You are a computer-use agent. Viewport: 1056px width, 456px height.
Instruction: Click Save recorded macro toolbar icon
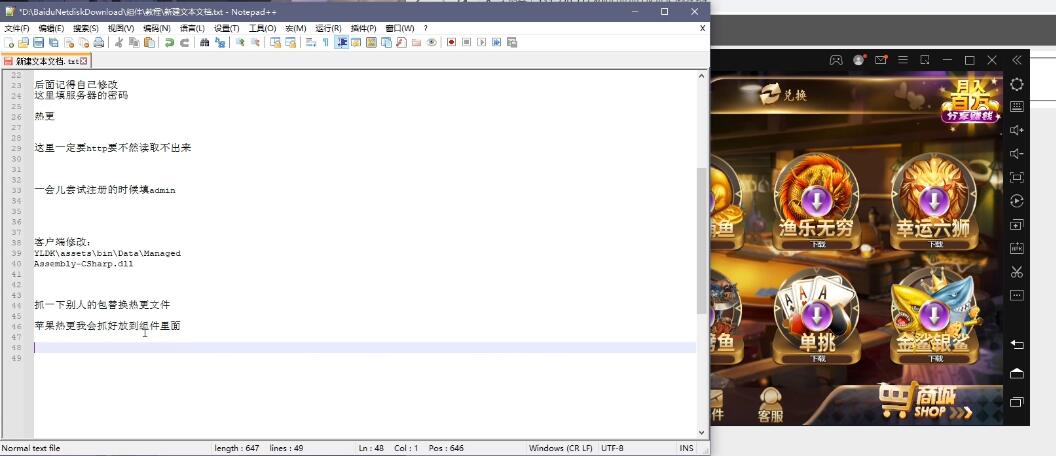(x=512, y=42)
